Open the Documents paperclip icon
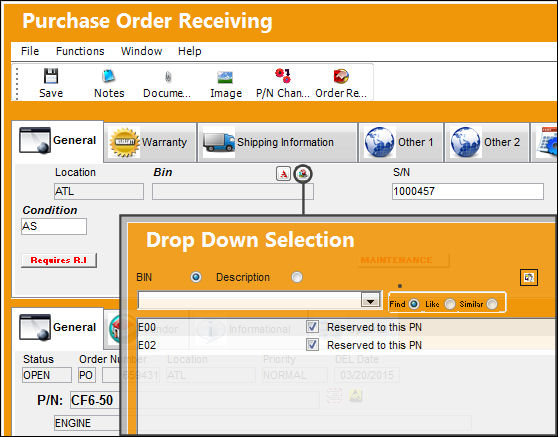 point(167,76)
